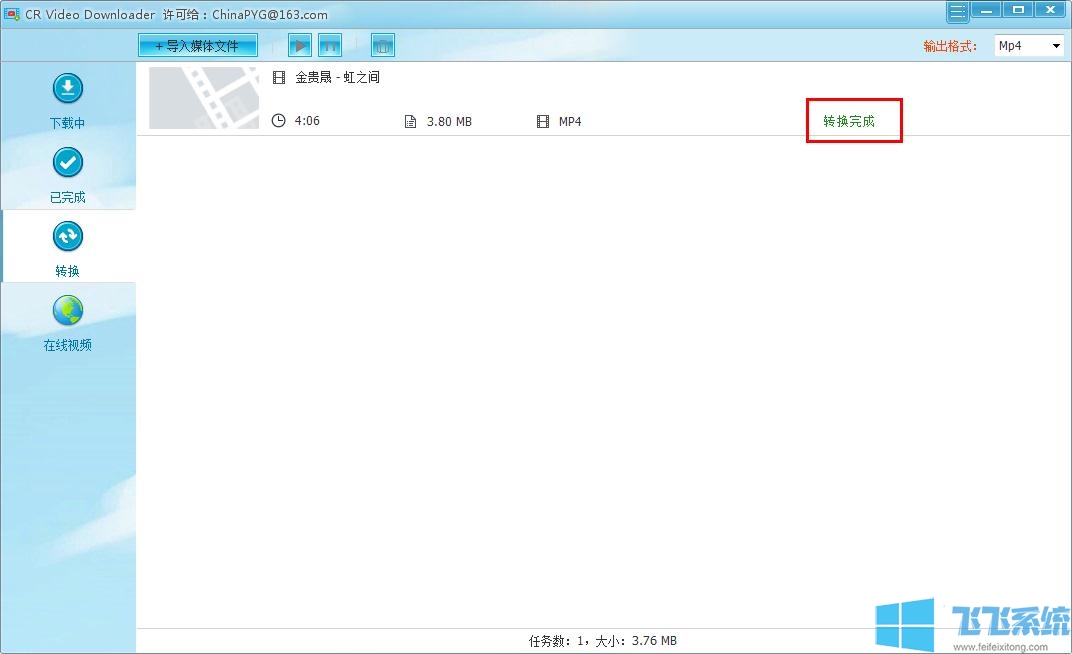Click the clock duration icon beside 4:06
Screen dimensions: 1072x654
pos(279,121)
